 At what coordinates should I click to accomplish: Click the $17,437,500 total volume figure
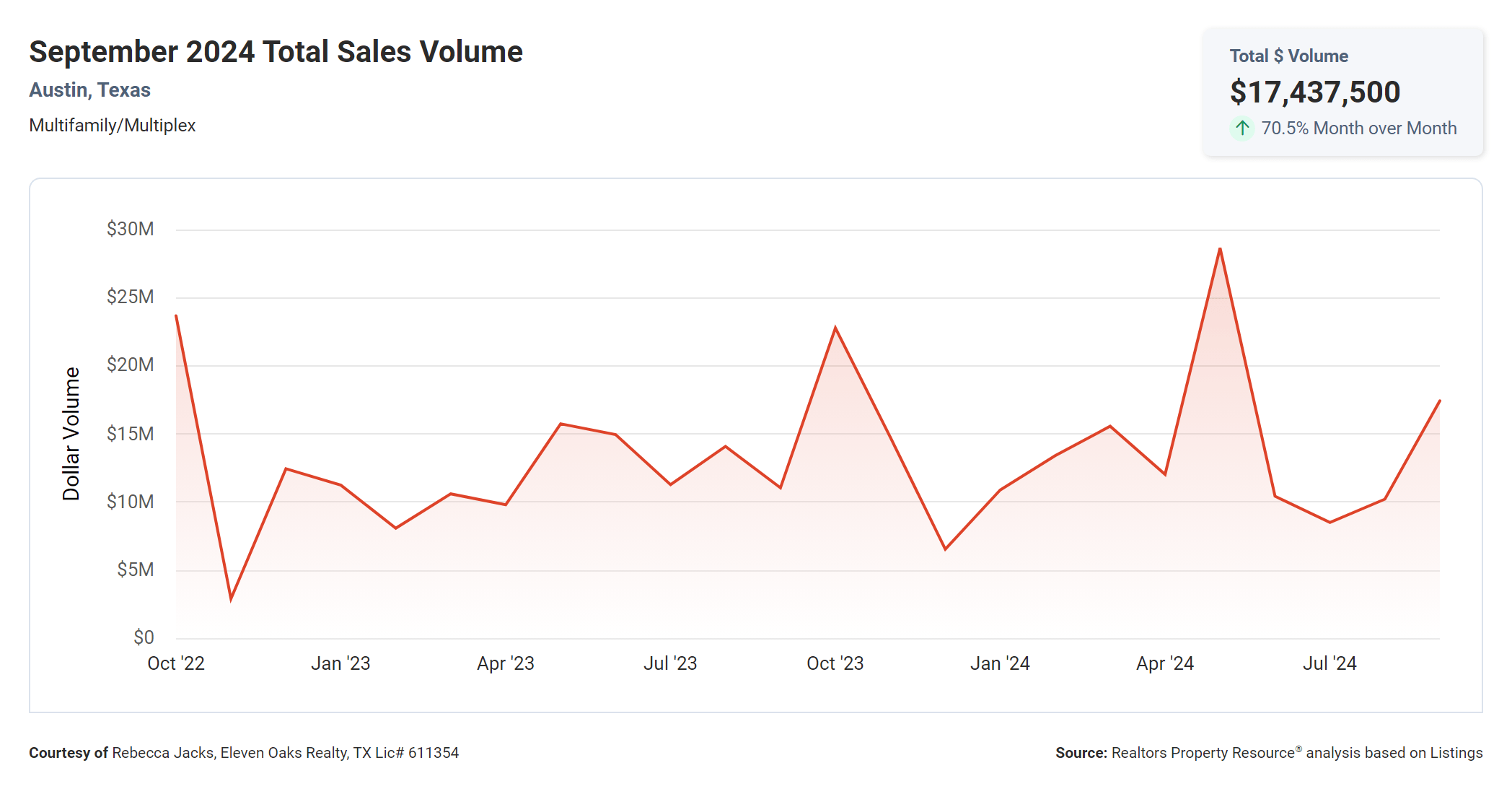click(x=1314, y=92)
